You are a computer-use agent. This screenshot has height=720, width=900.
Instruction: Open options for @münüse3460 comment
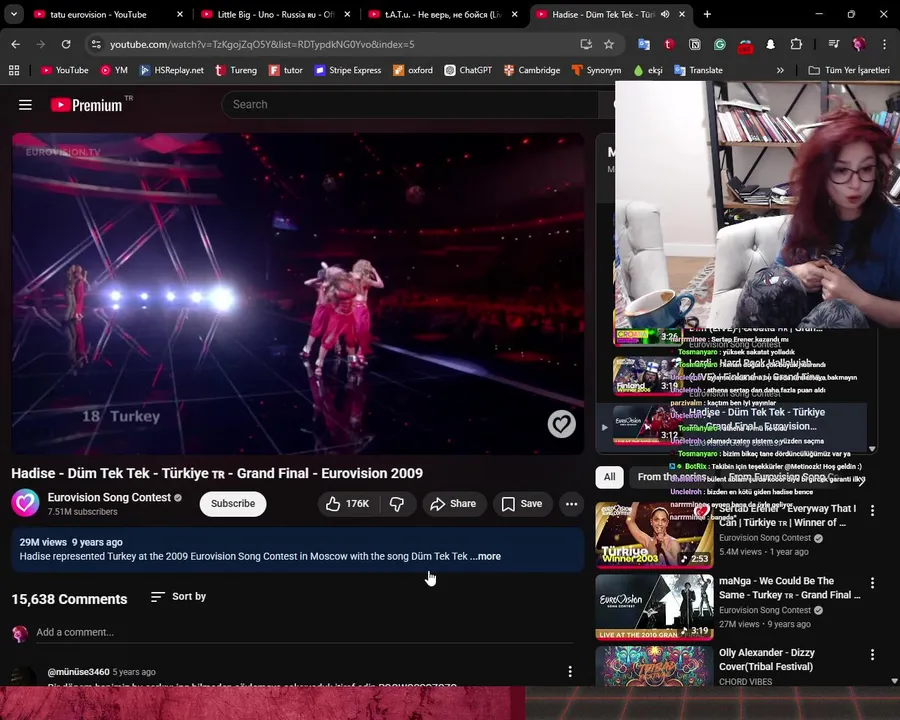click(570, 671)
